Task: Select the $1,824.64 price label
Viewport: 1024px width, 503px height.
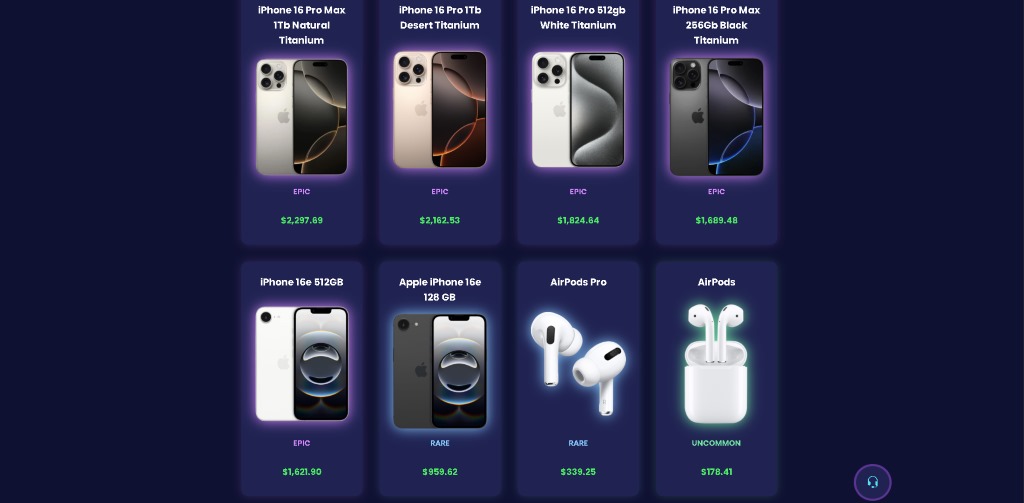Action: click(x=578, y=220)
